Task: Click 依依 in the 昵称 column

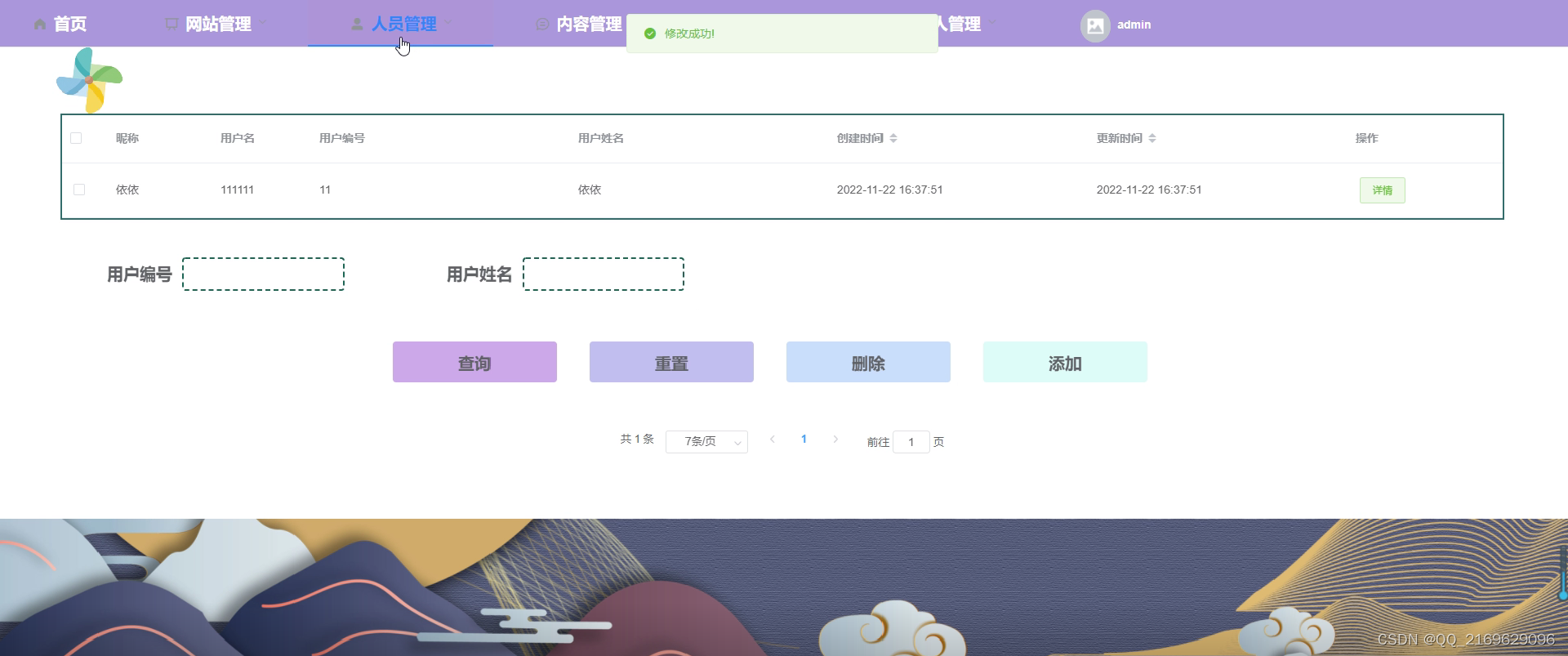Action: click(127, 190)
